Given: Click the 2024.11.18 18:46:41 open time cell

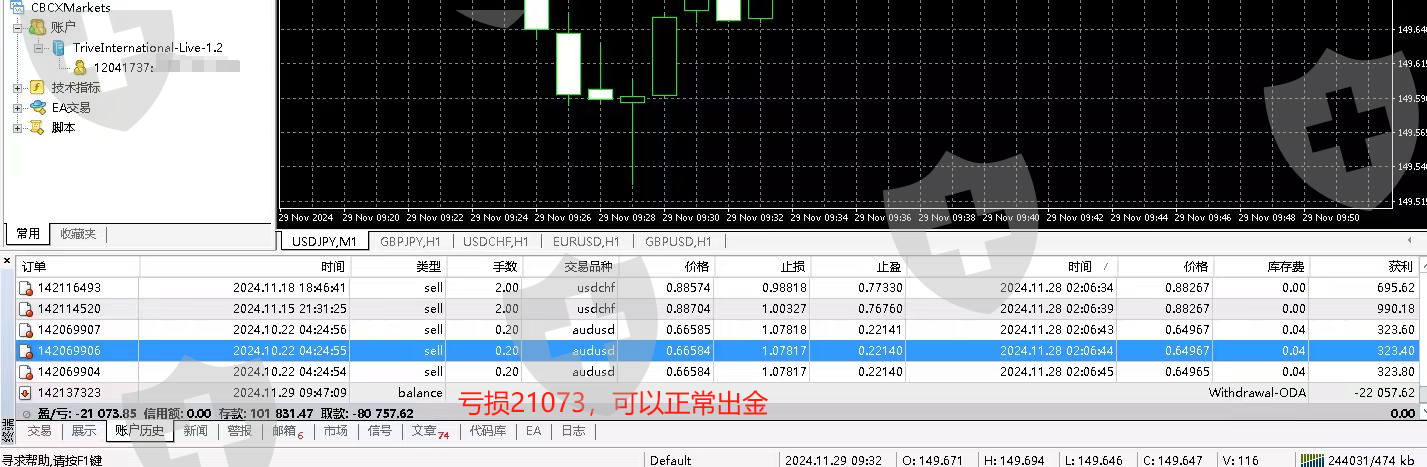Looking at the screenshot, I should click(x=290, y=288).
